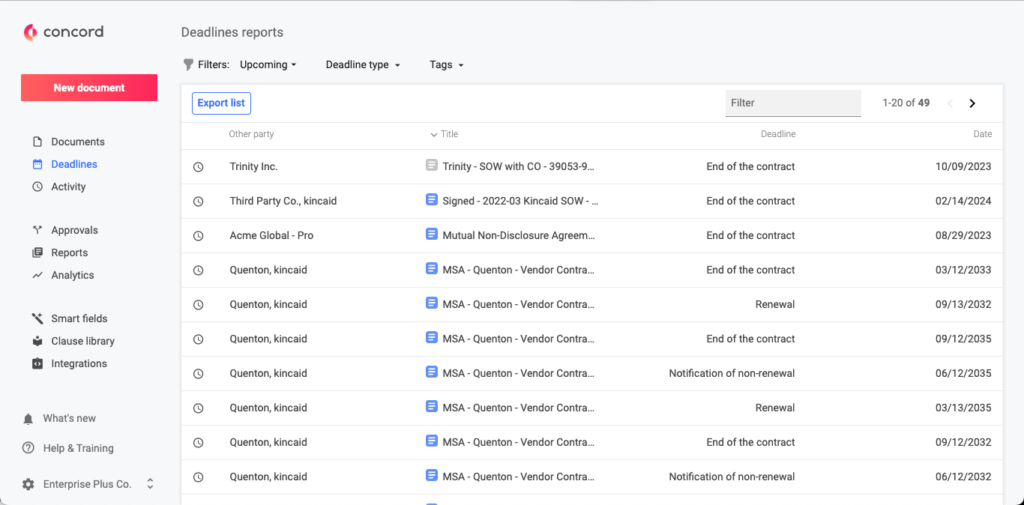
Task: Click into the Filter text field
Action: pos(792,103)
